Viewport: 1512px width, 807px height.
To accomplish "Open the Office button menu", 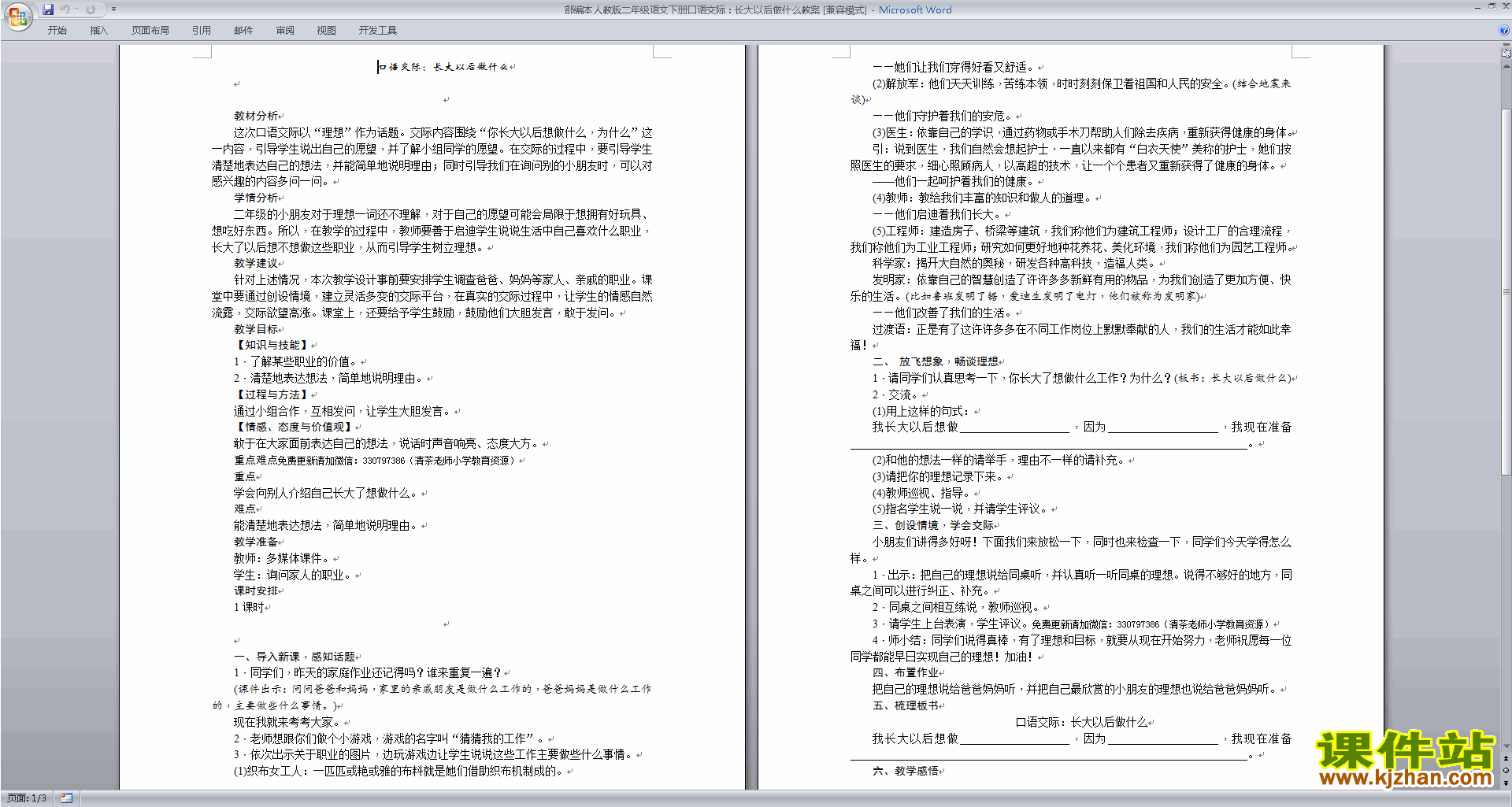I will (x=17, y=16).
